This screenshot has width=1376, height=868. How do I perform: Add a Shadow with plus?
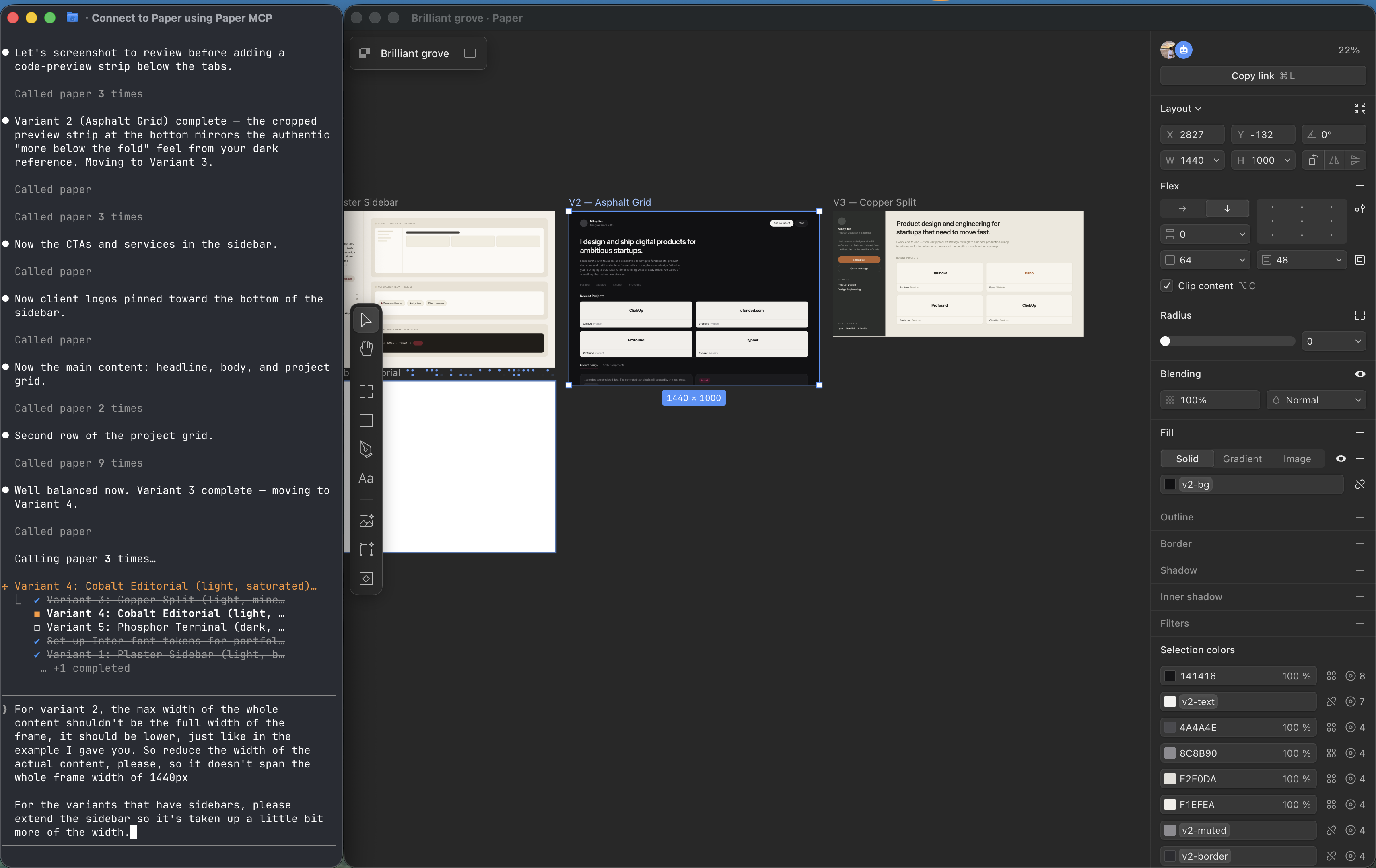pos(1360,570)
